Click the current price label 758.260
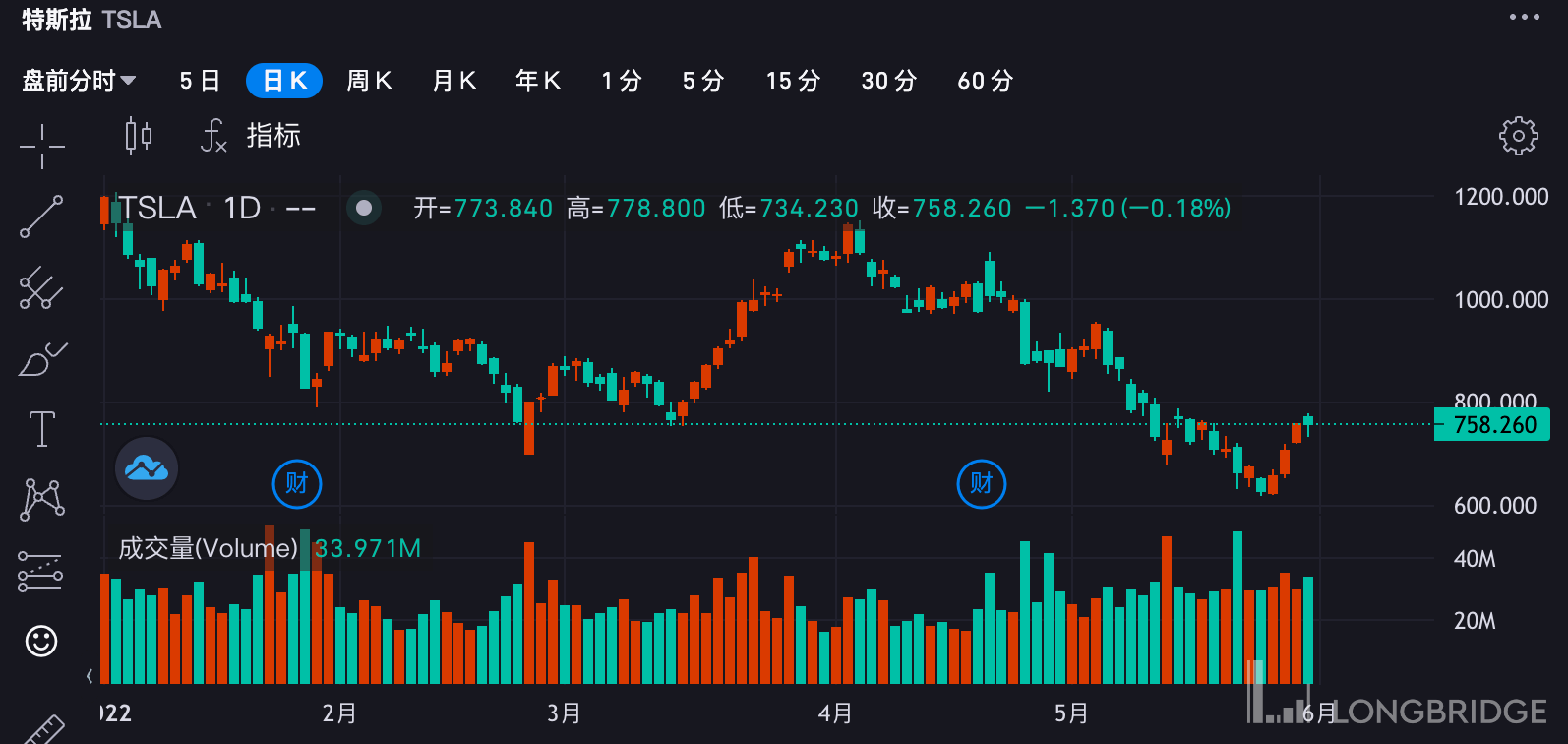The image size is (1568, 744). point(1493,425)
